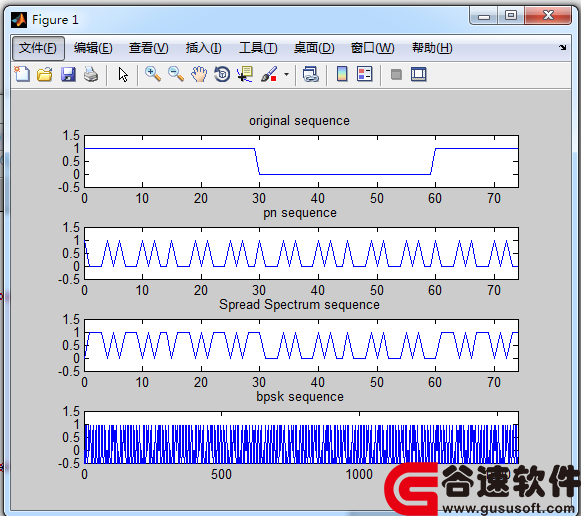581x516 pixels.
Task: Activate the Zoom In magnifier tool
Action: (x=153, y=74)
